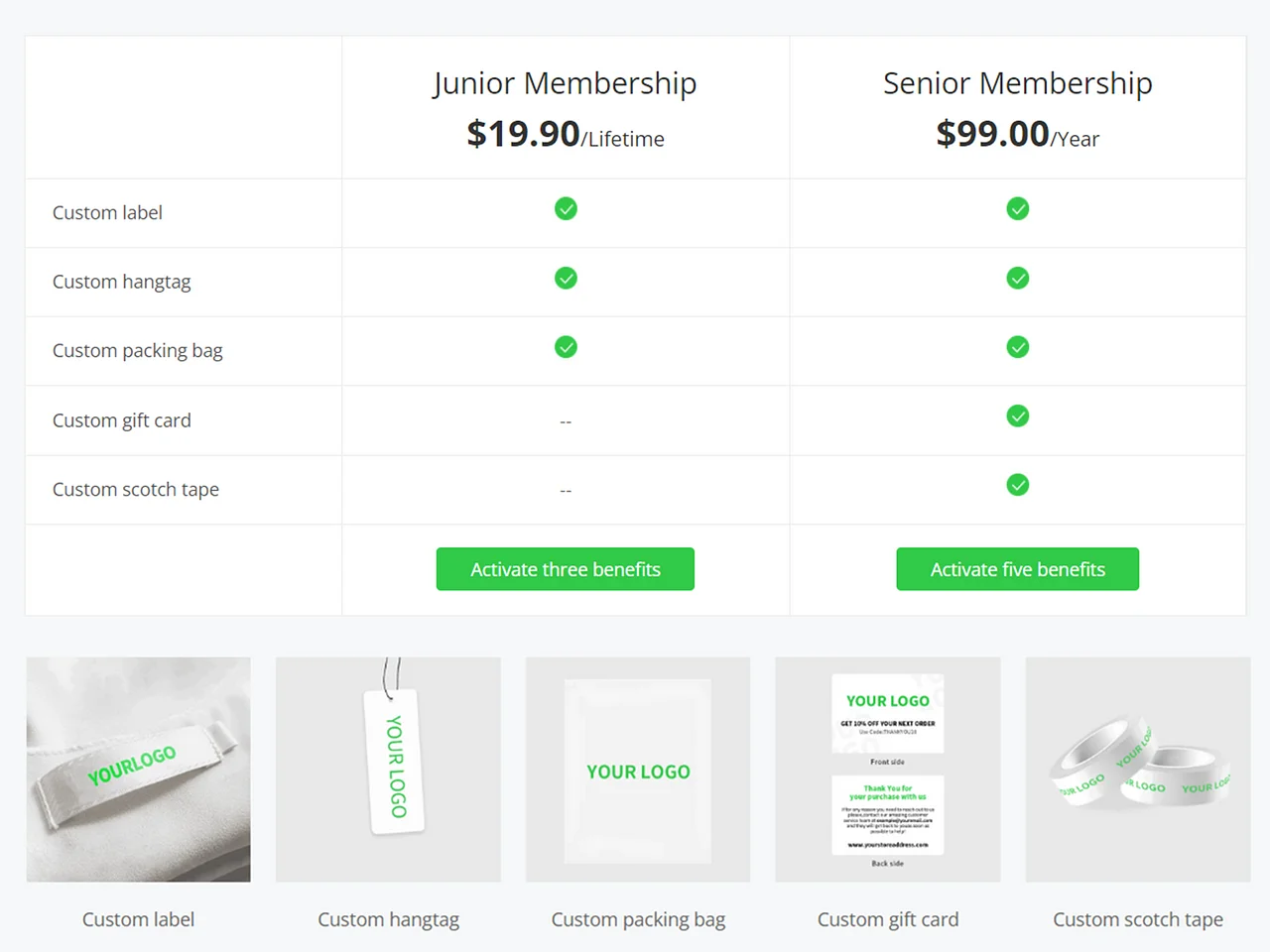Click Senior Membership's Custom scotch tape checkmark
The image size is (1270, 952).
tap(1018, 485)
